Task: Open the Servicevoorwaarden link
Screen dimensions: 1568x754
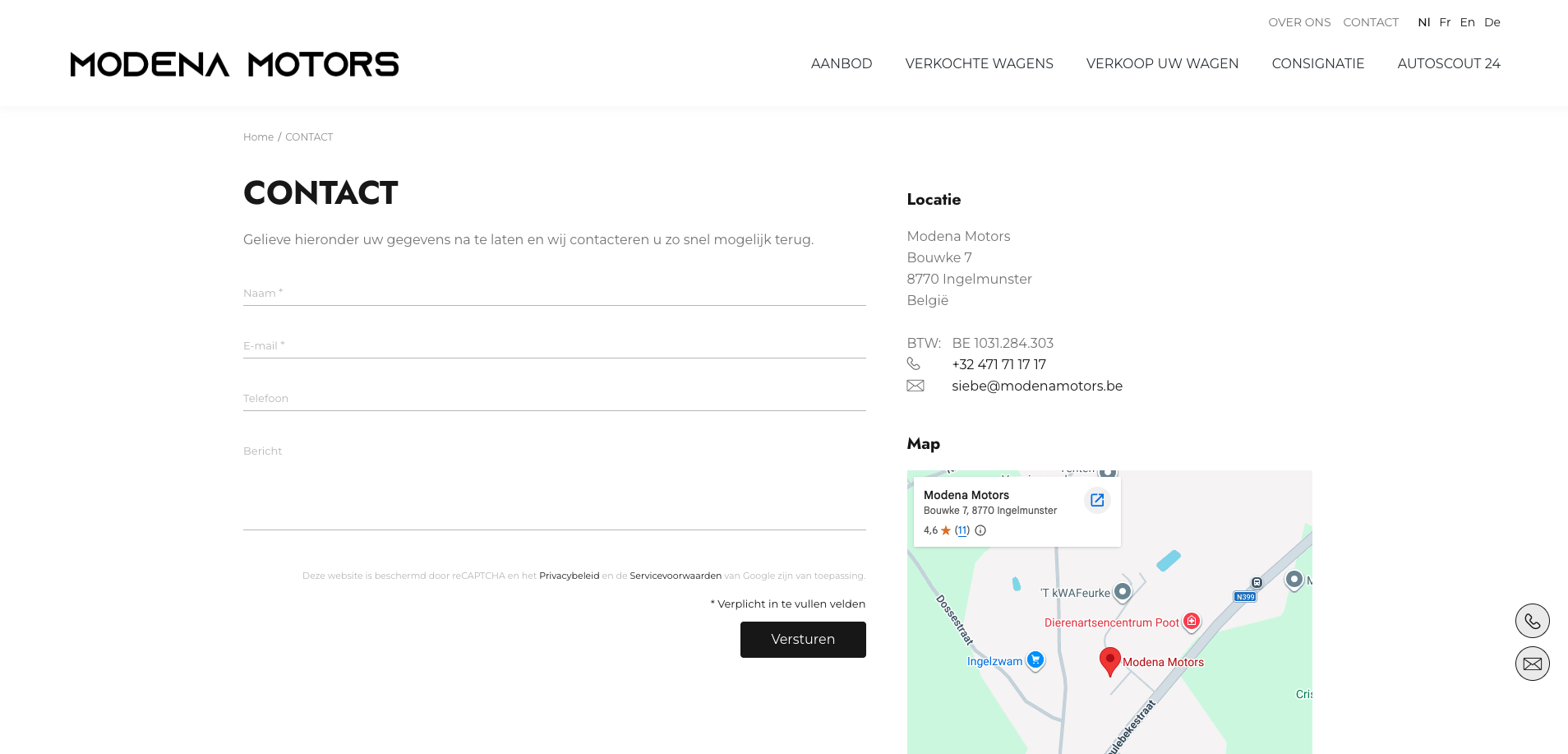Action: [x=676, y=576]
